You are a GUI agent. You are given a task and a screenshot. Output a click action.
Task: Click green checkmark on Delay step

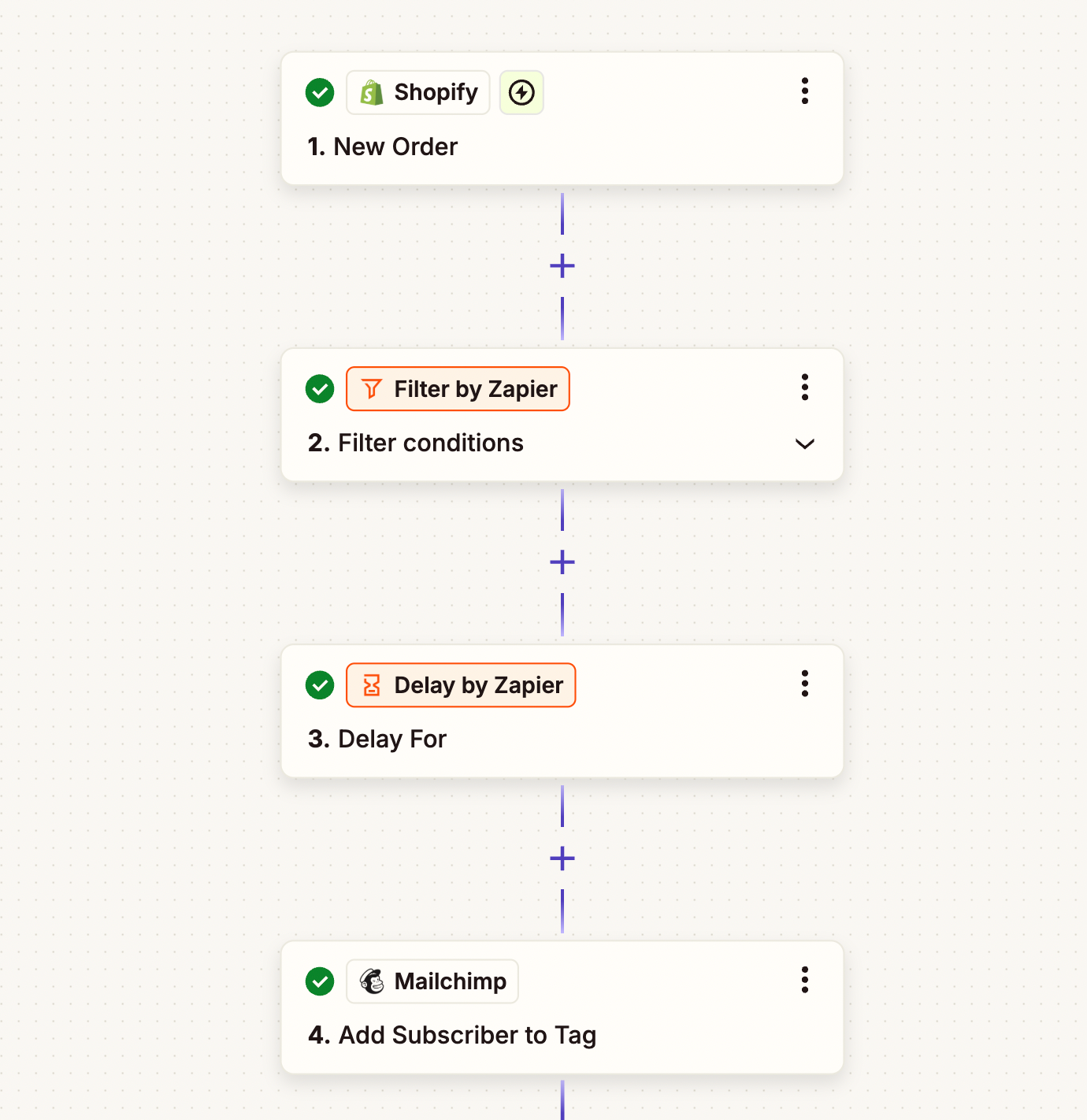coord(320,685)
